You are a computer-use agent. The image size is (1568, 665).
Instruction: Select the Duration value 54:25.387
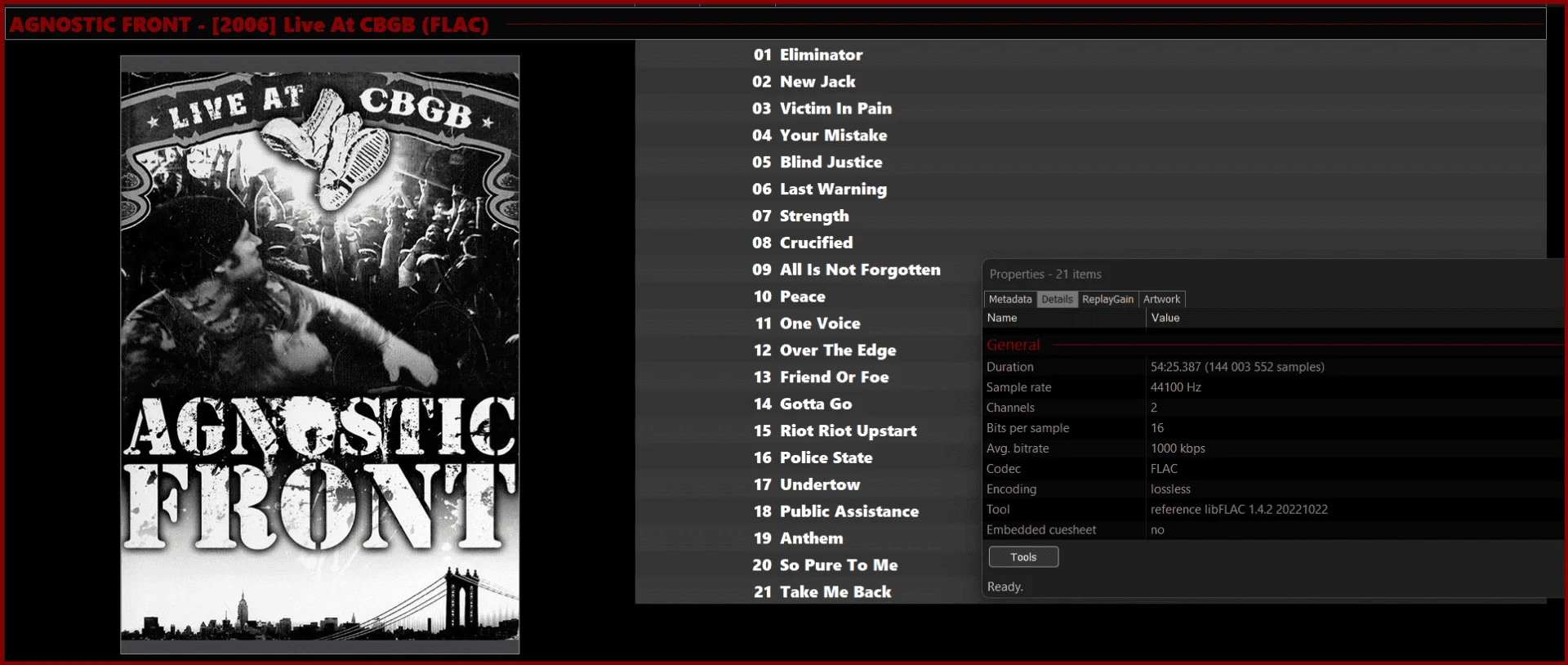(1237, 367)
